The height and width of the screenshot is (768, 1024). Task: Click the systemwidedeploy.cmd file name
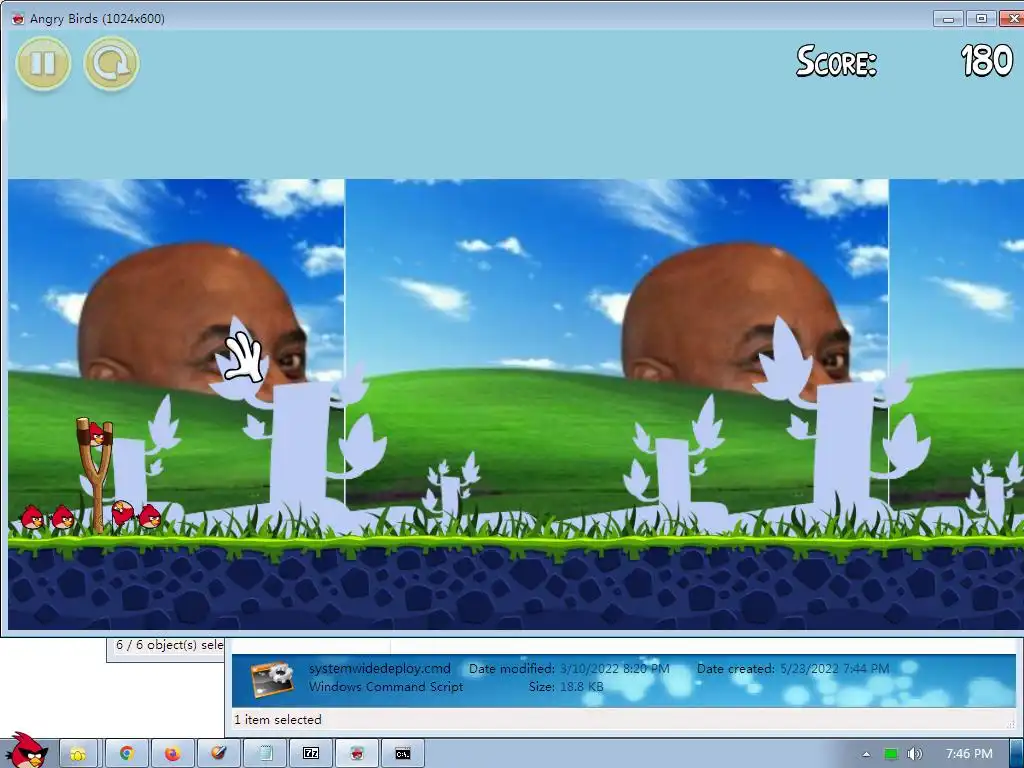[379, 668]
